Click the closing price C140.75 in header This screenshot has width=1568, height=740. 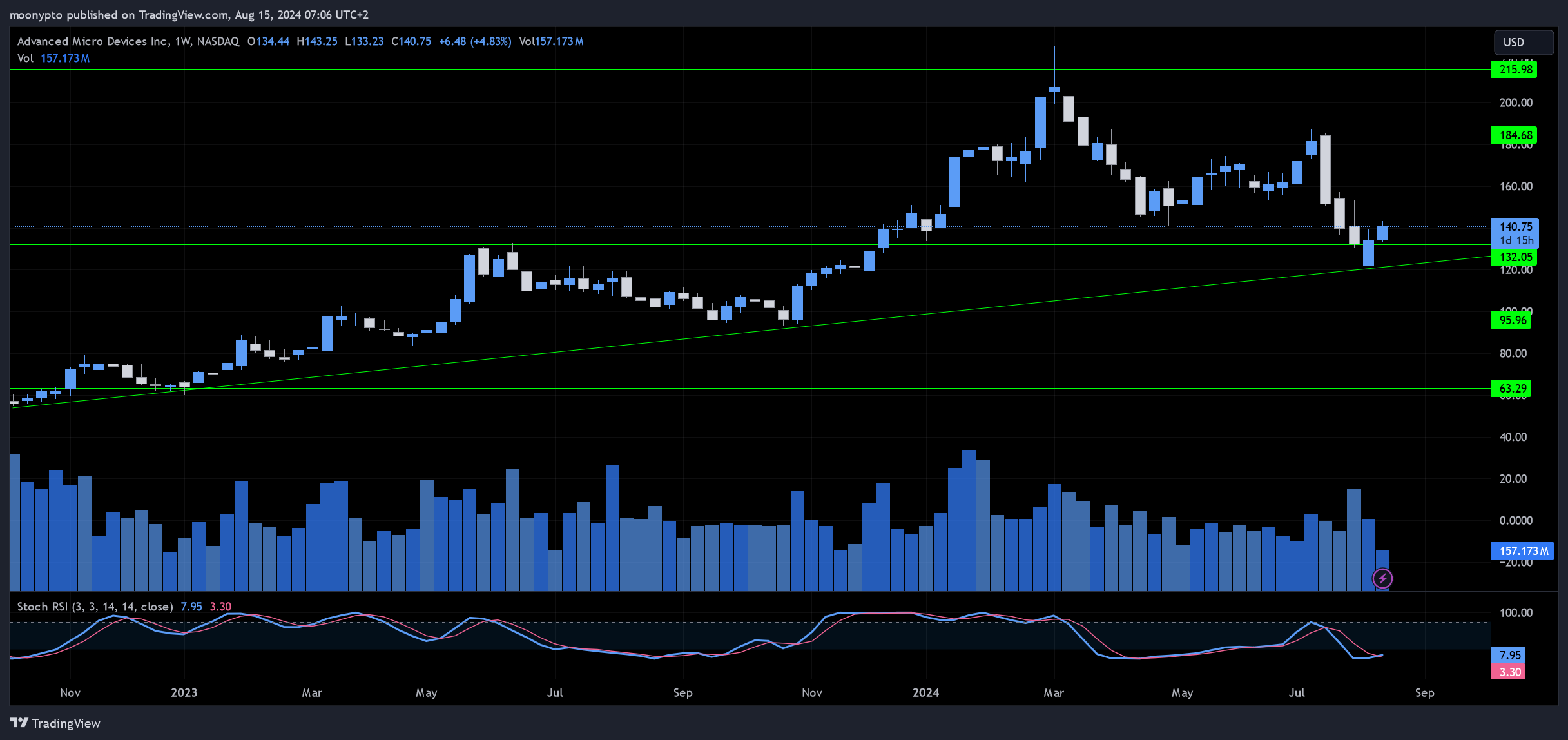click(411, 41)
